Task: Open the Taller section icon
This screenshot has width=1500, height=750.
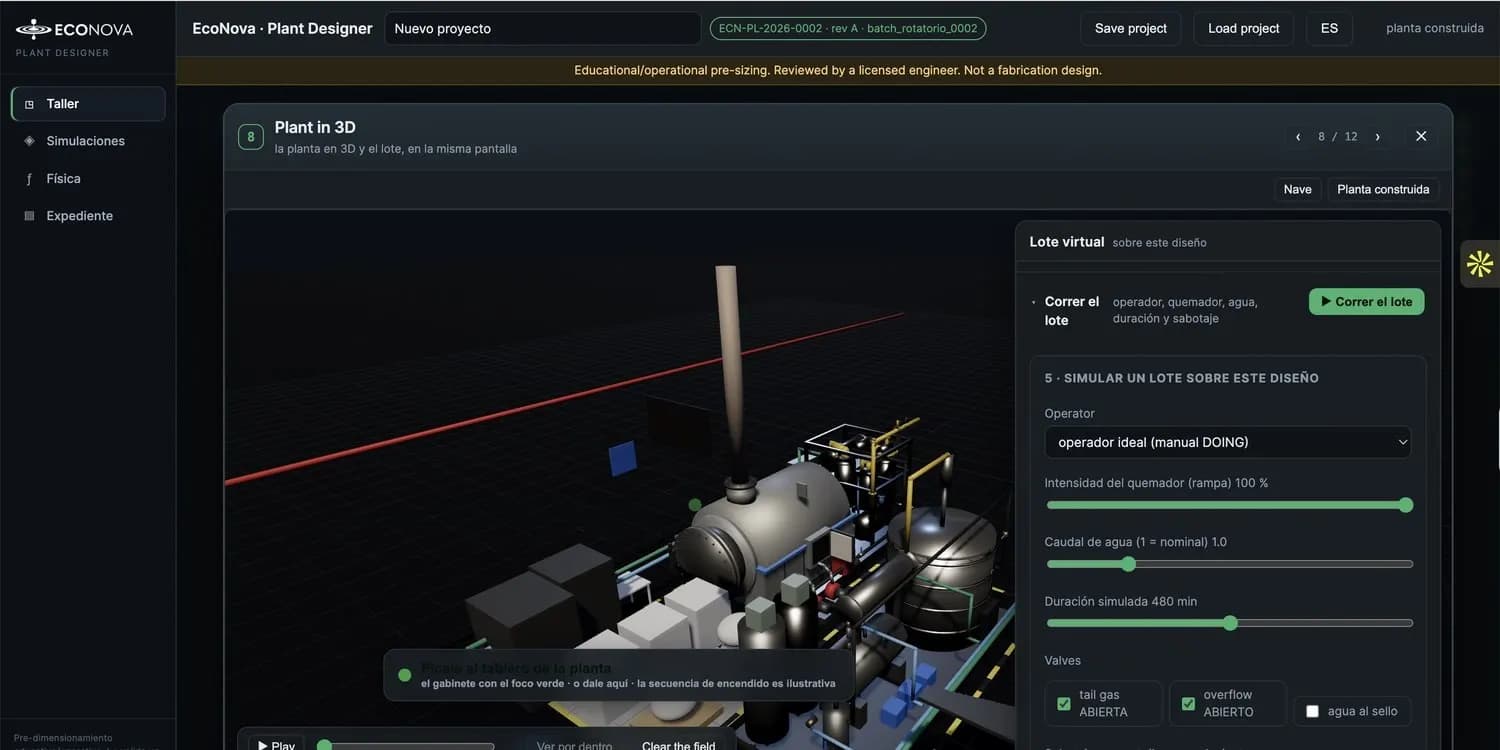Action: [x=29, y=104]
